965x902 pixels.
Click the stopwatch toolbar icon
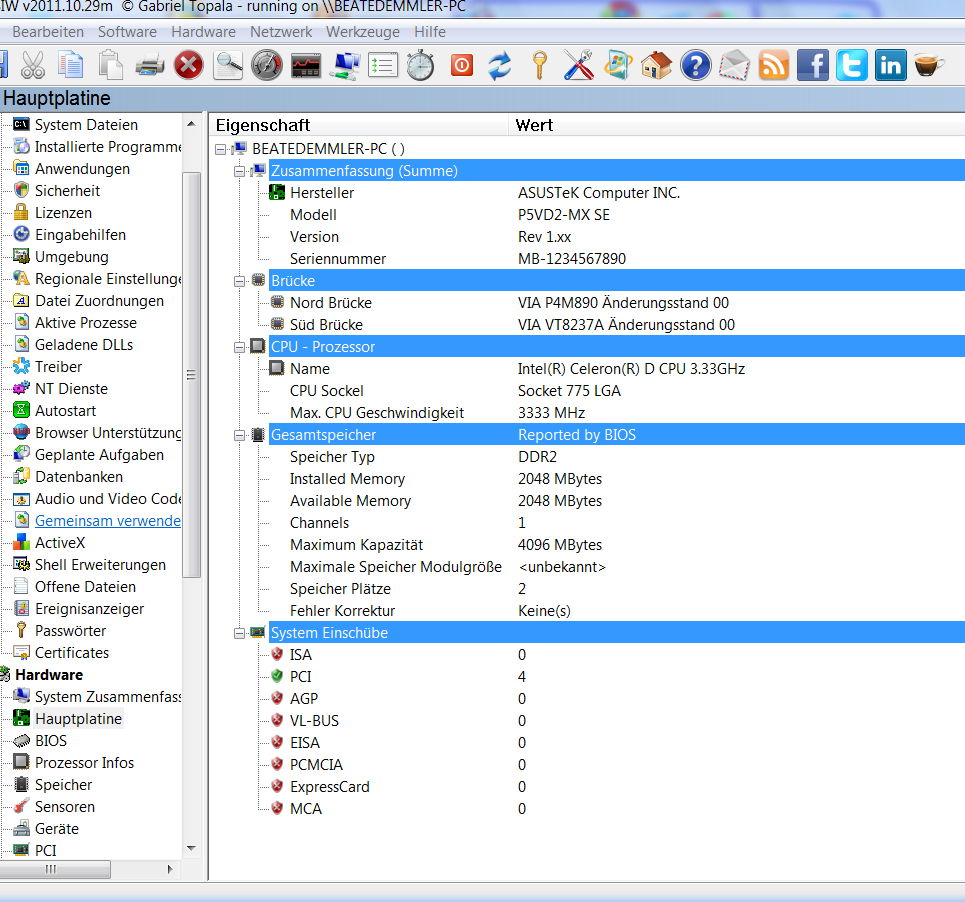(x=421, y=65)
